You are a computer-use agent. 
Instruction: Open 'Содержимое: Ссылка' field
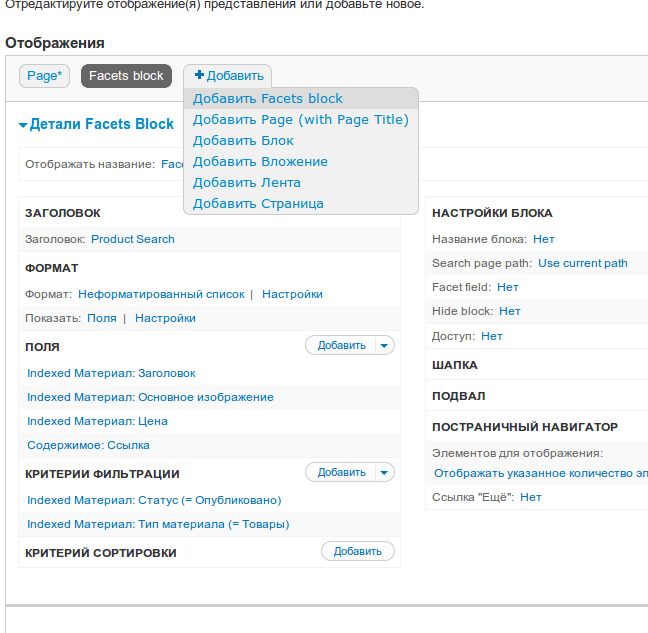[88, 445]
